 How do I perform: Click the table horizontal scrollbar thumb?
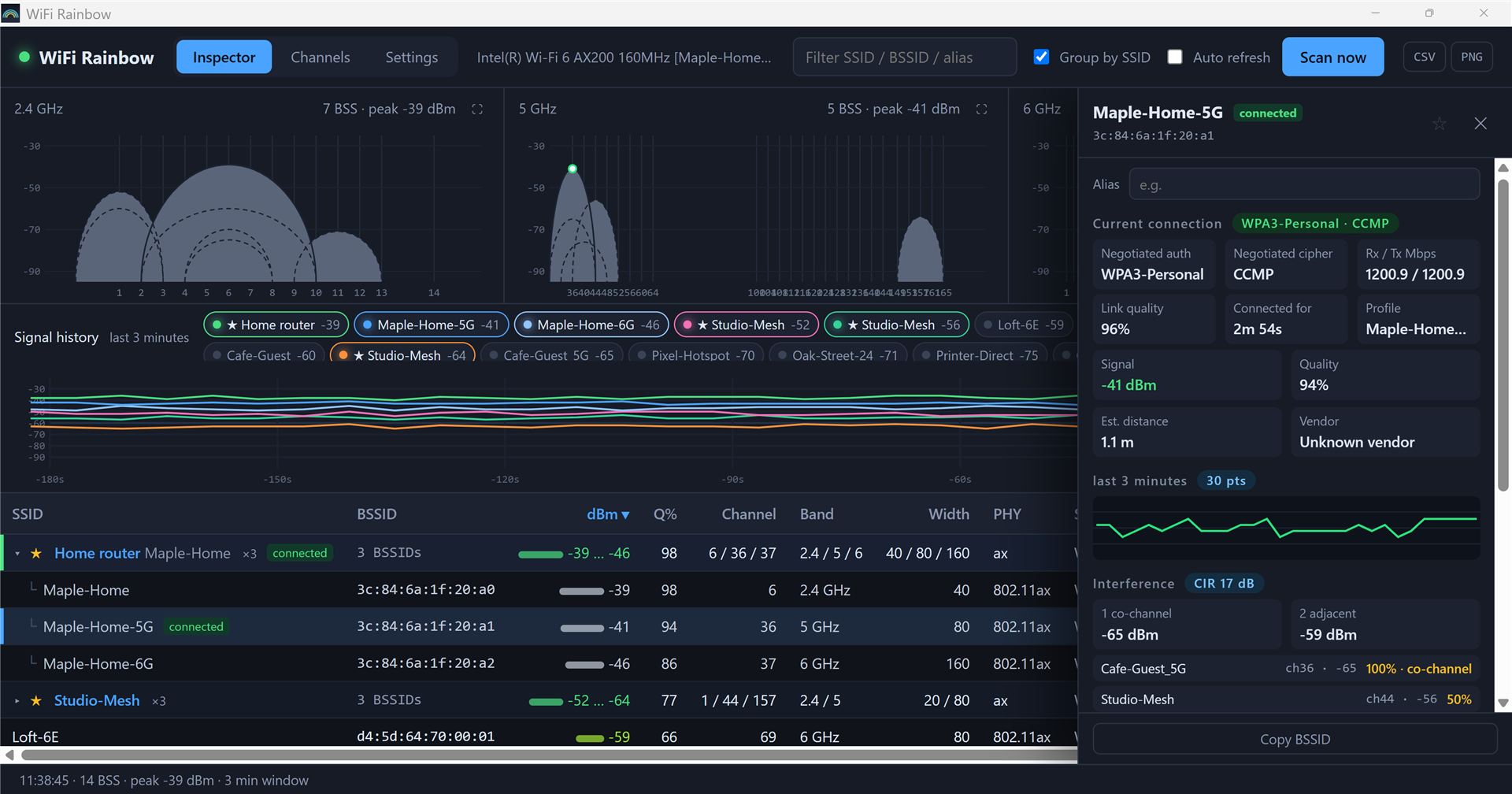coord(550,755)
